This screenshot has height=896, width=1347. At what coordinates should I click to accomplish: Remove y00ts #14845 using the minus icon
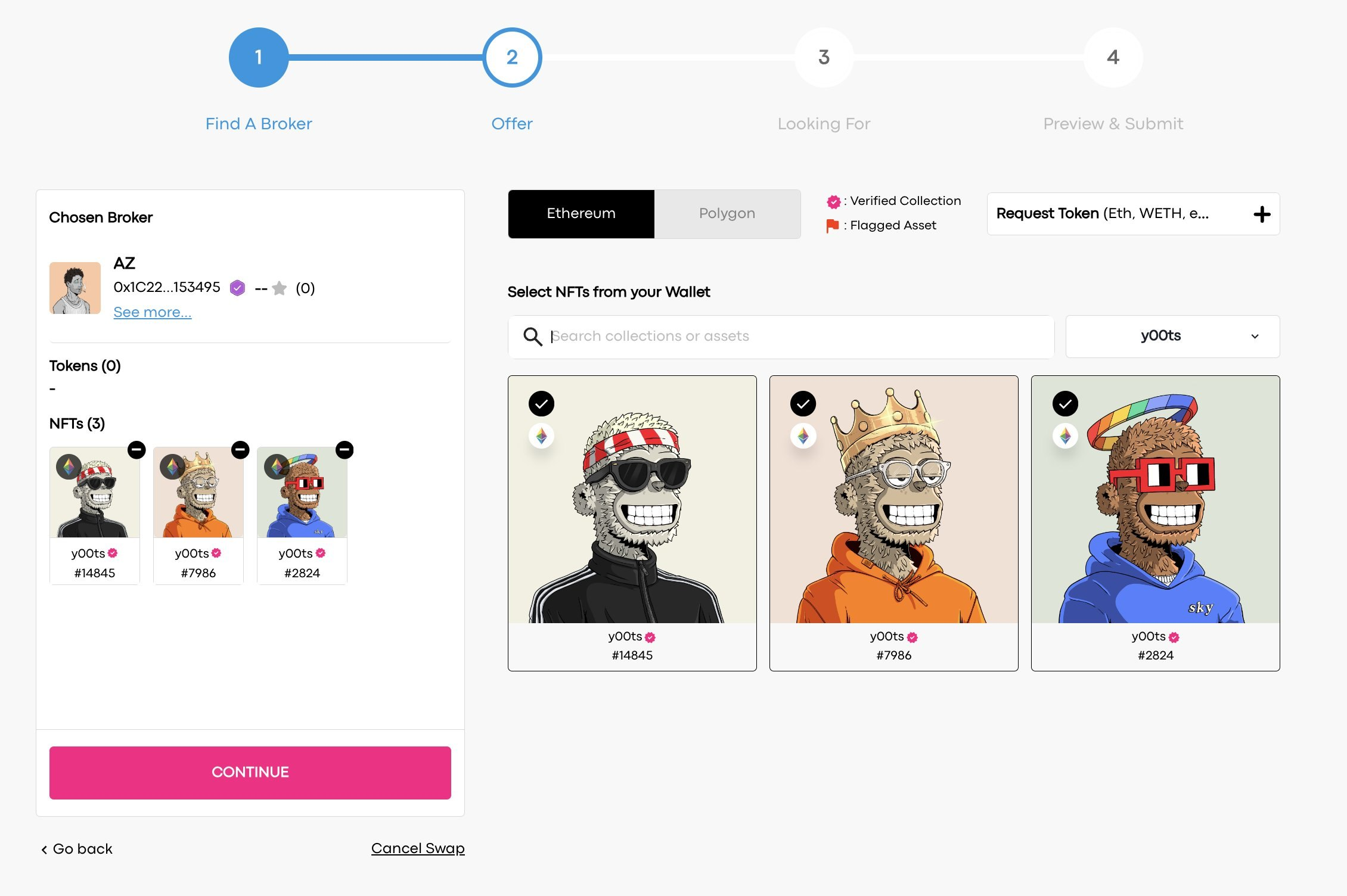click(136, 450)
